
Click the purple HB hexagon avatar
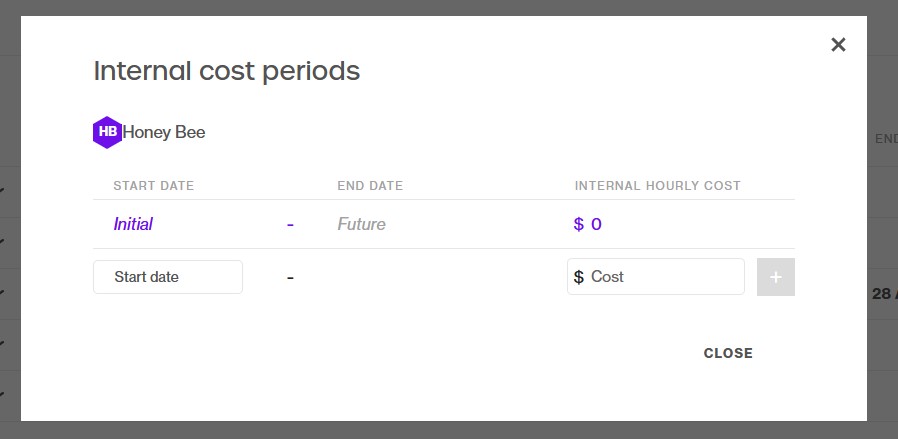pyautogui.click(x=107, y=132)
